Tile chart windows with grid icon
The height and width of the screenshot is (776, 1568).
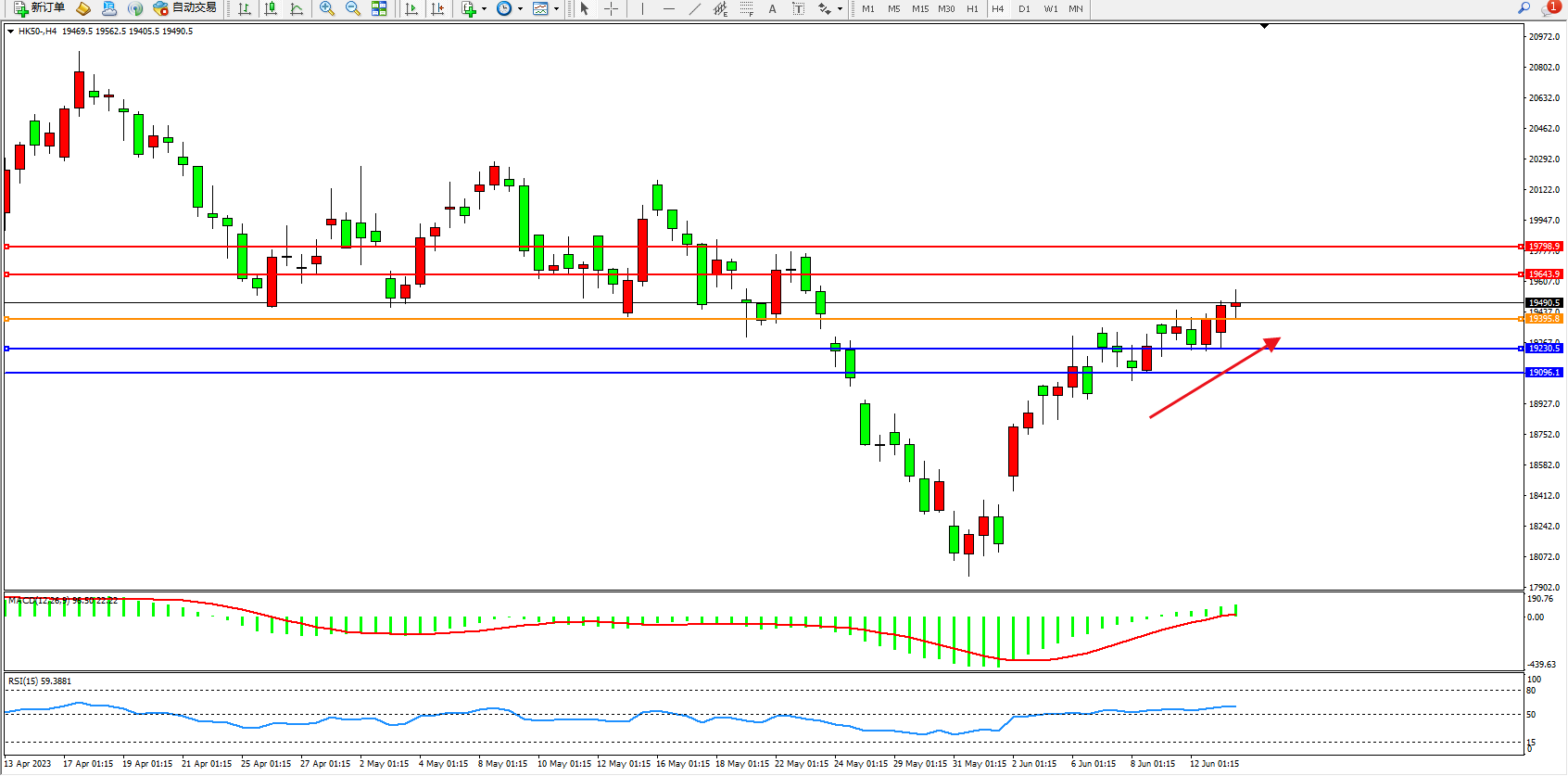pyautogui.click(x=379, y=8)
